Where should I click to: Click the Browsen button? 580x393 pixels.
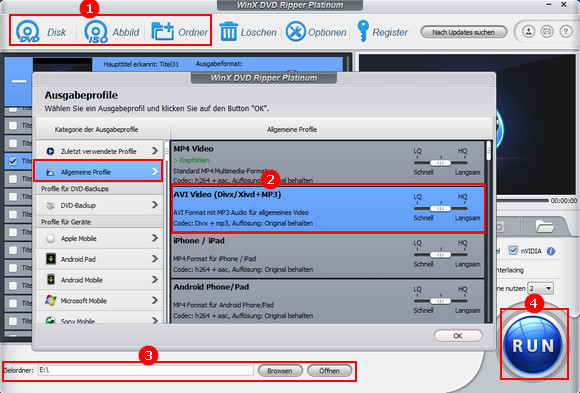(x=280, y=370)
